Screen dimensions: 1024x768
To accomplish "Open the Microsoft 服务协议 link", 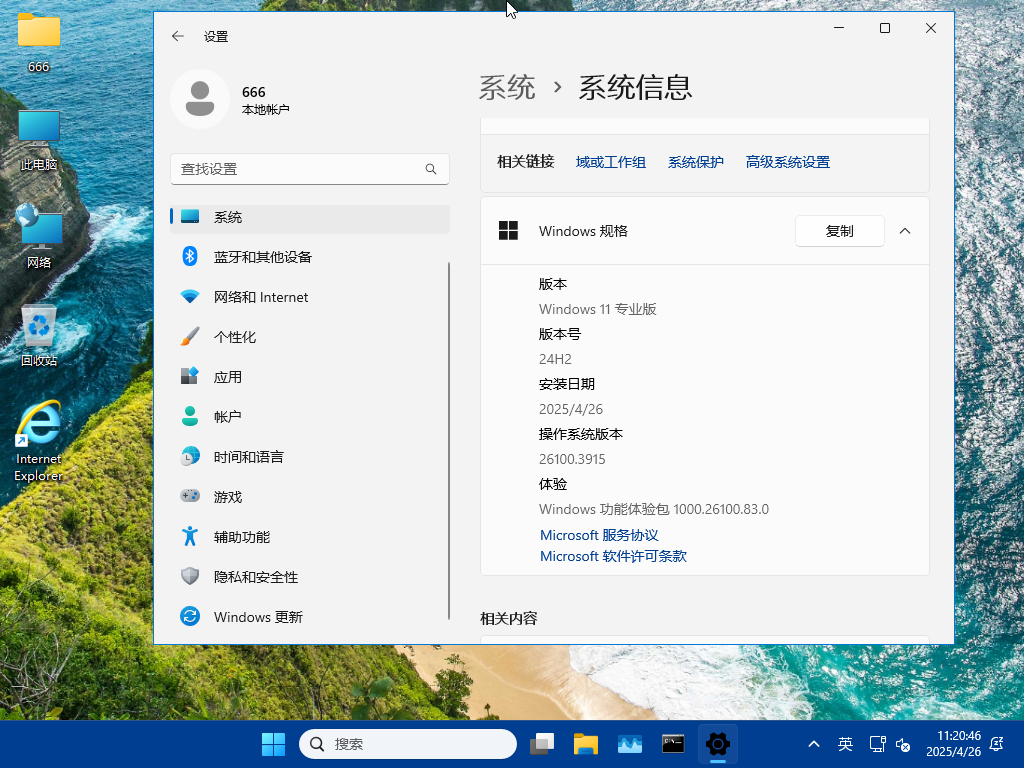I will [x=599, y=535].
